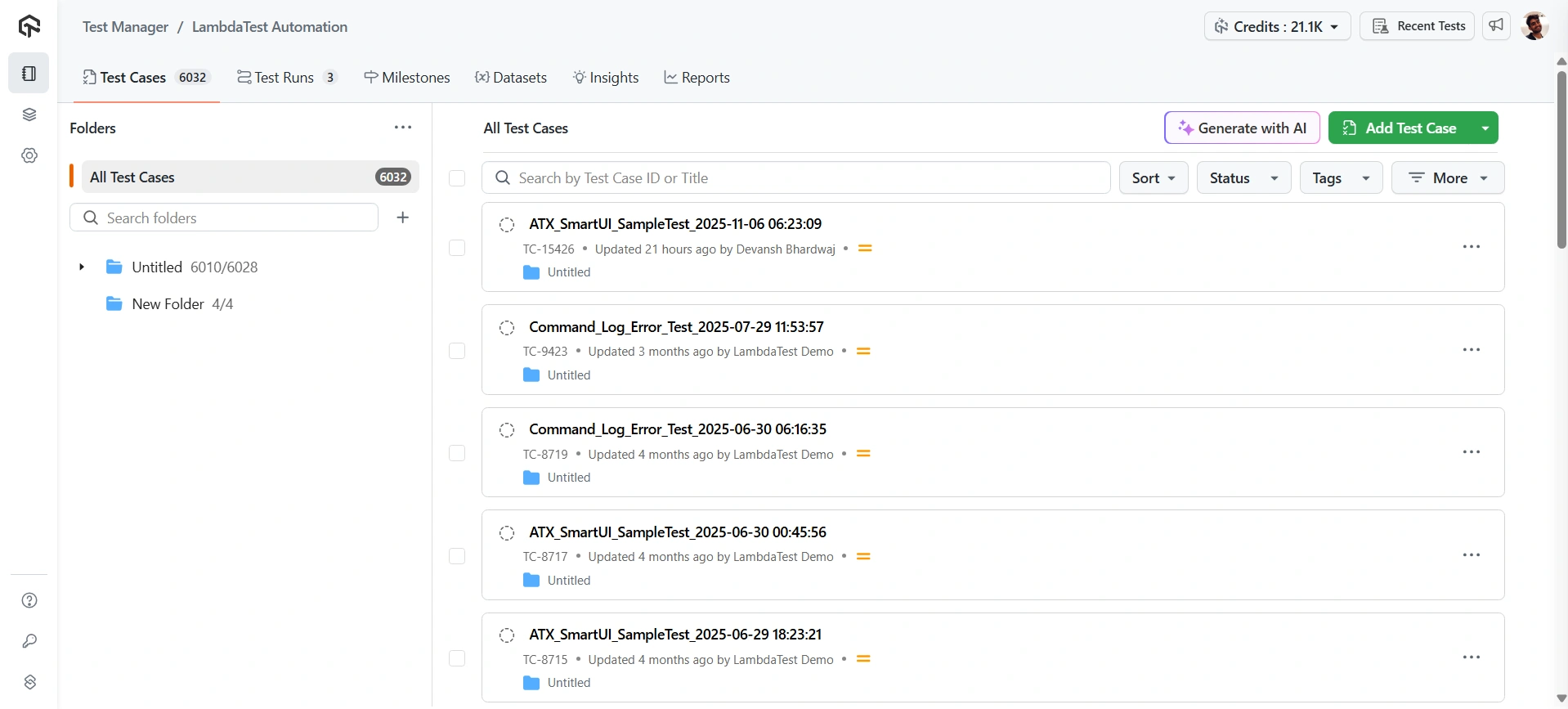Click the key icon in sidebar
The height and width of the screenshot is (709, 1568).
pyautogui.click(x=29, y=641)
